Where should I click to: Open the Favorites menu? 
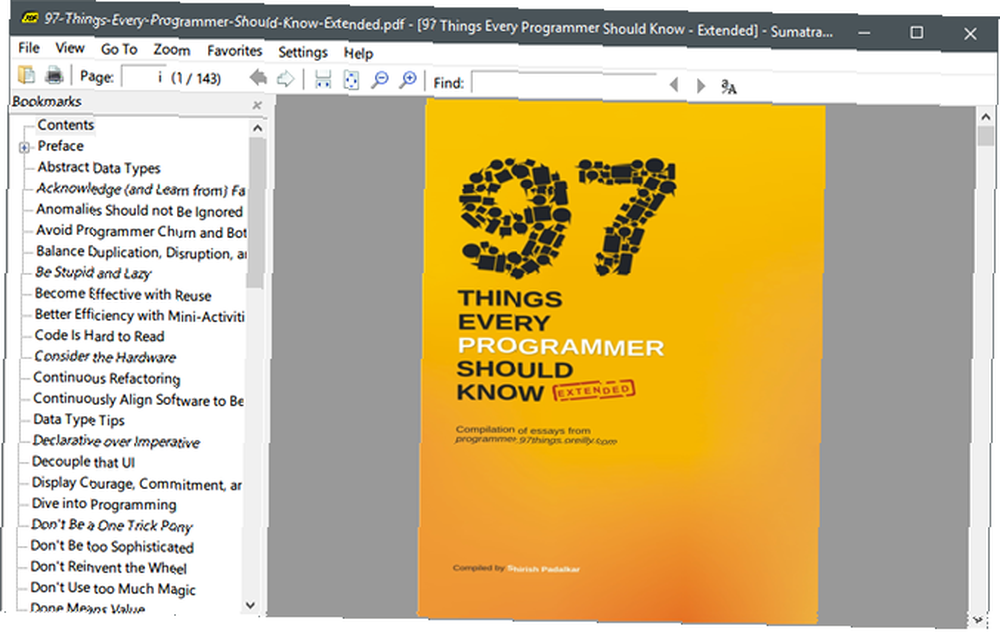tap(234, 51)
